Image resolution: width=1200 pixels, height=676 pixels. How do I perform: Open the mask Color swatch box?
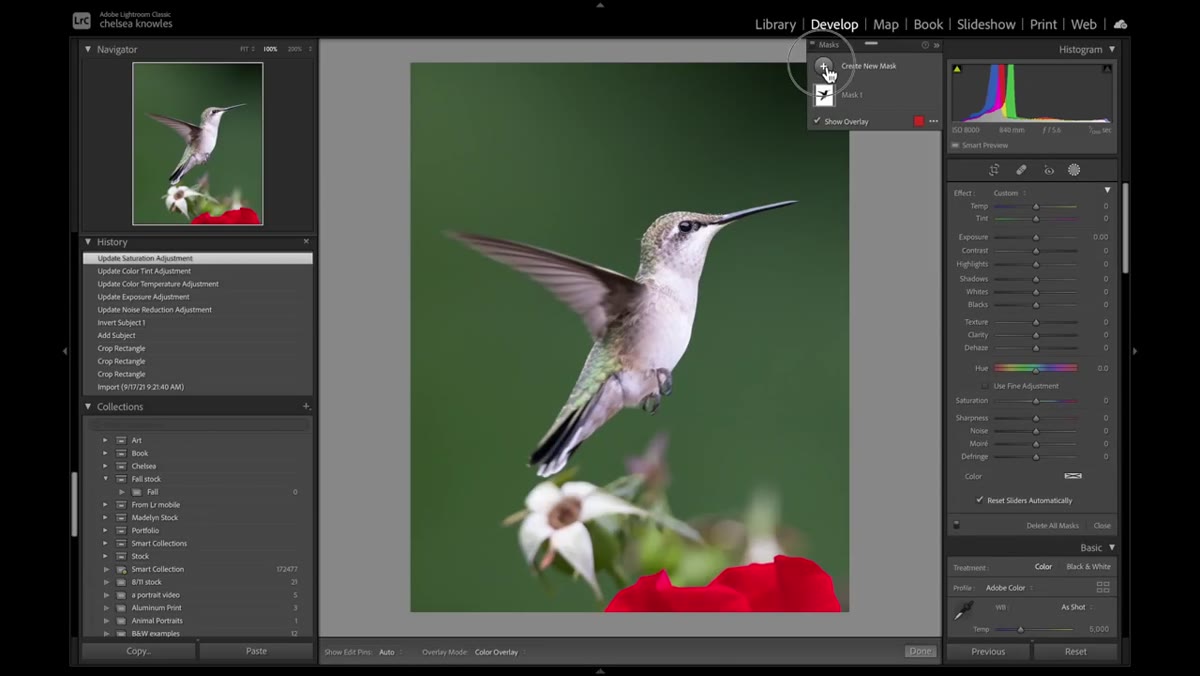click(1073, 476)
